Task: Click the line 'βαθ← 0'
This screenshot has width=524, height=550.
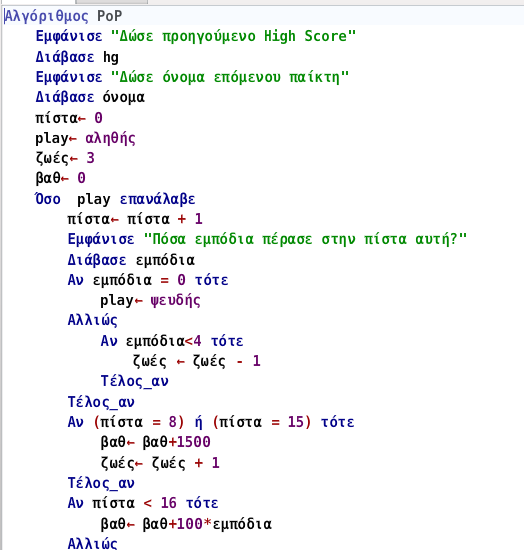Action: [x=60, y=178]
